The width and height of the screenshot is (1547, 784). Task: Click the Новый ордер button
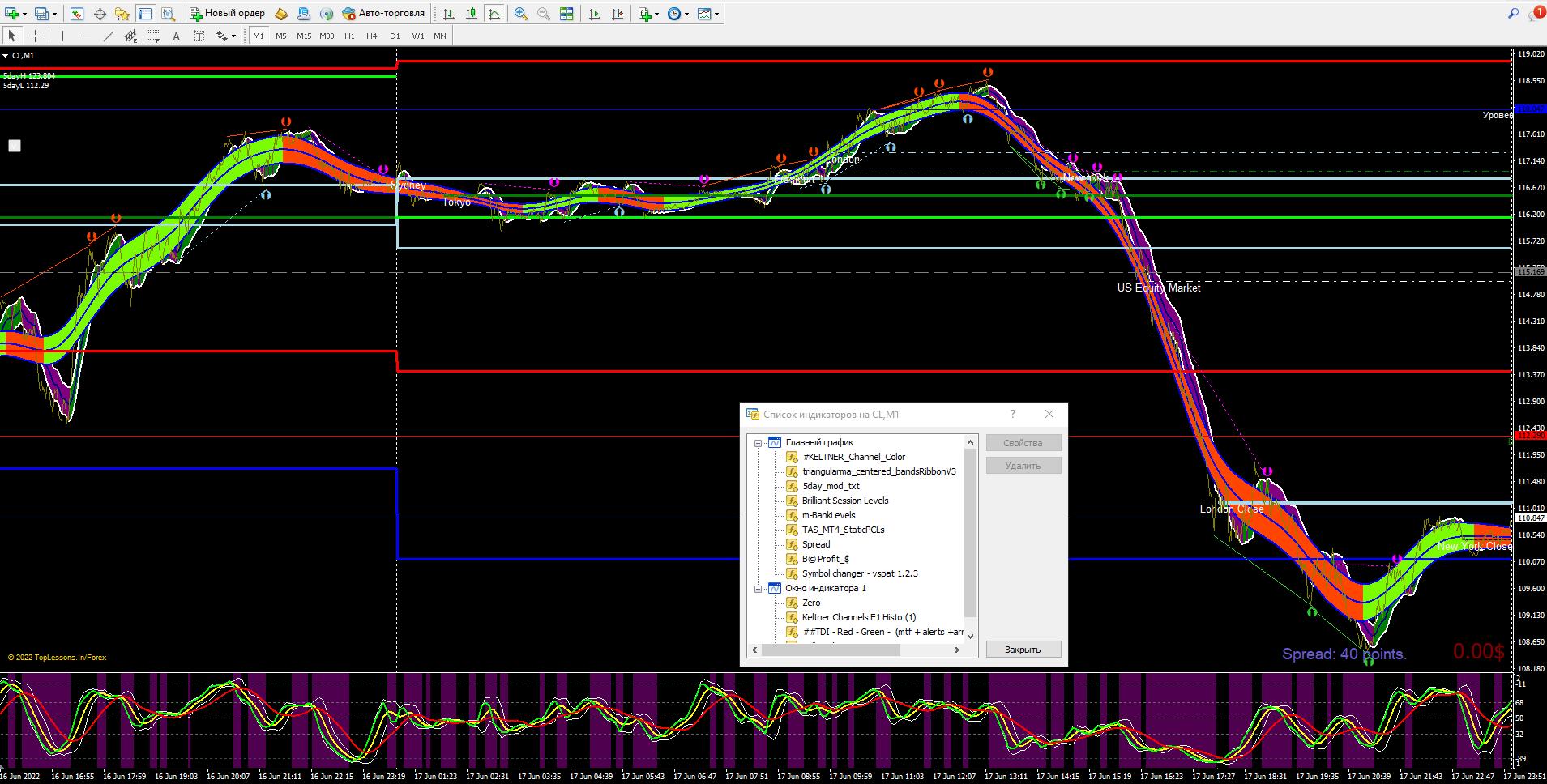pos(228,14)
